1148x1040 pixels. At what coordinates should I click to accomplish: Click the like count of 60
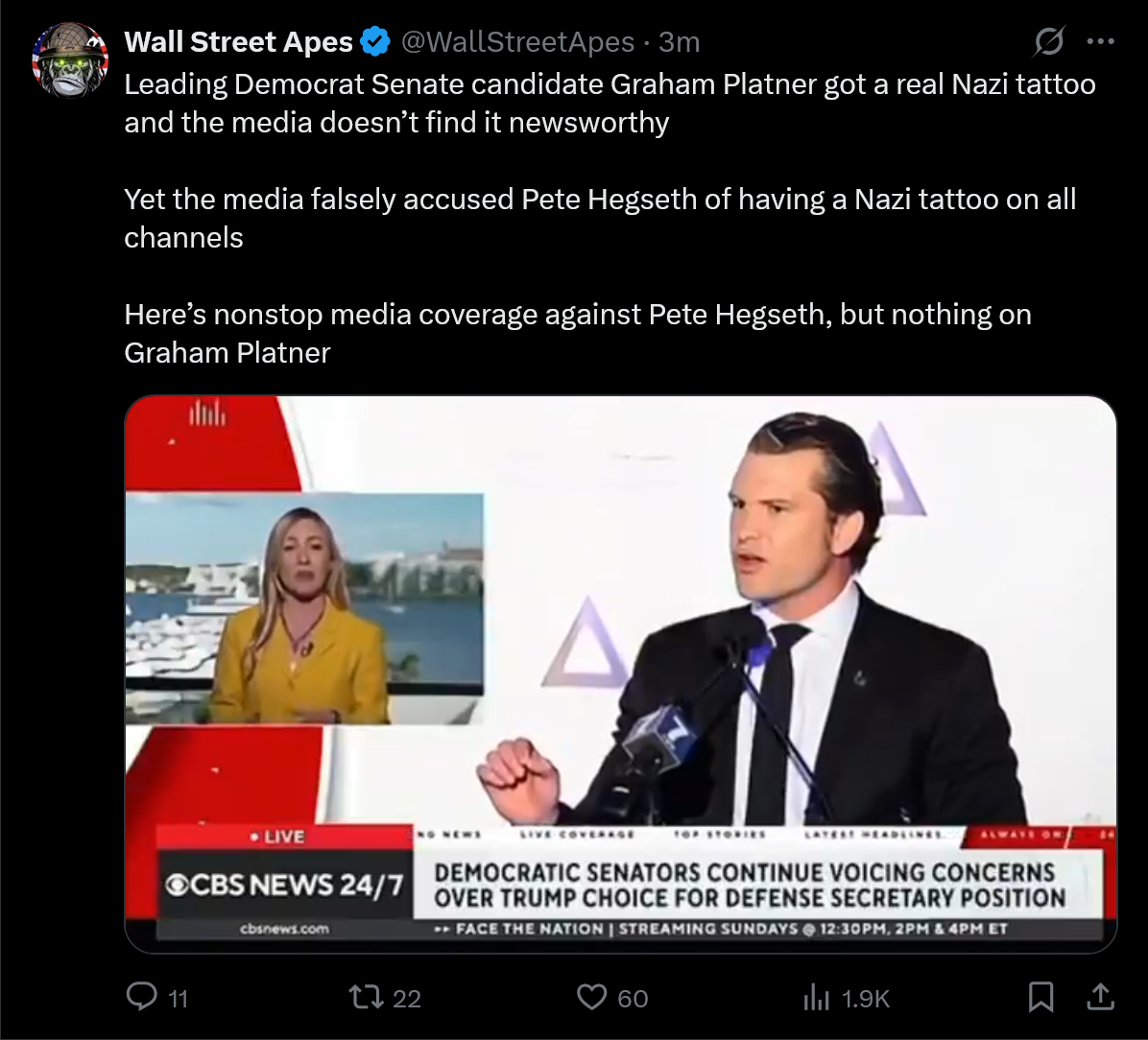633,999
